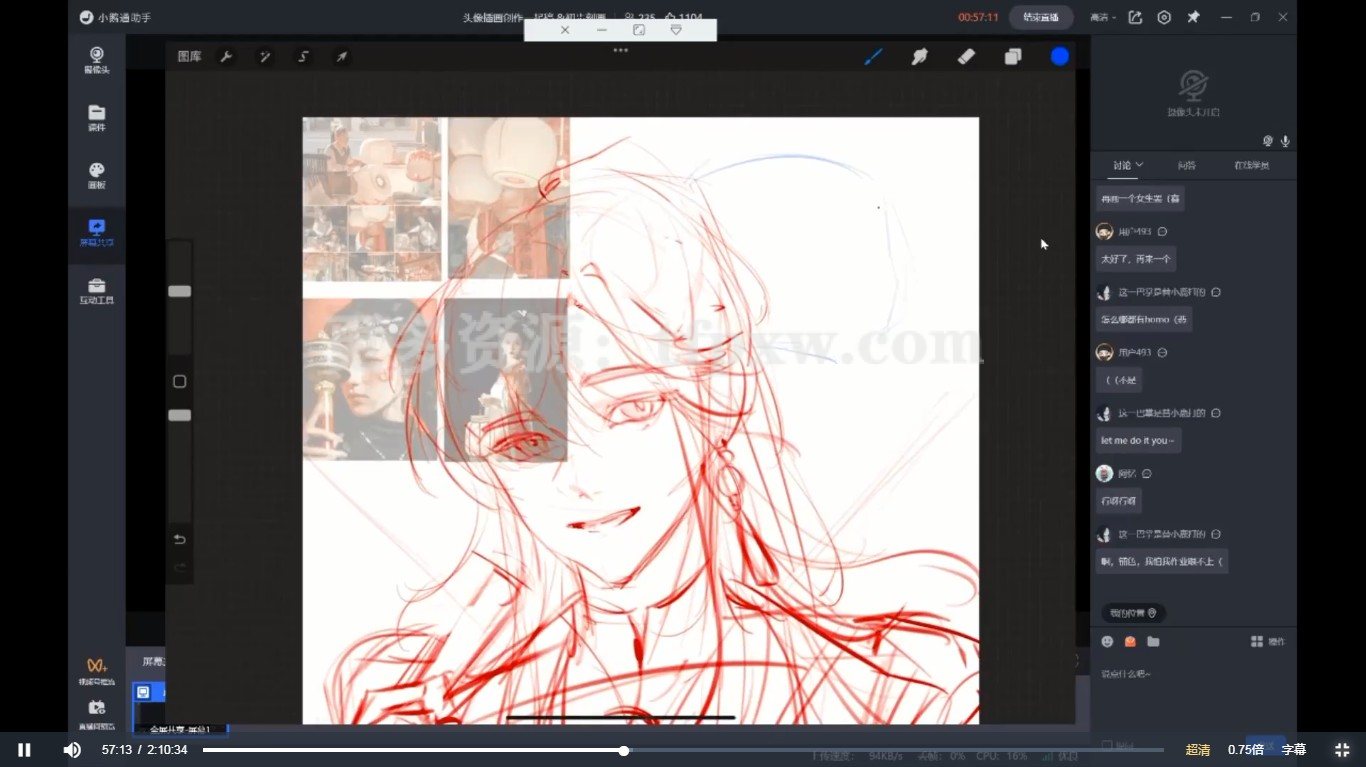Select the Brush tool in Procreate toolbar
This screenshot has width=1366, height=767.
(x=873, y=56)
